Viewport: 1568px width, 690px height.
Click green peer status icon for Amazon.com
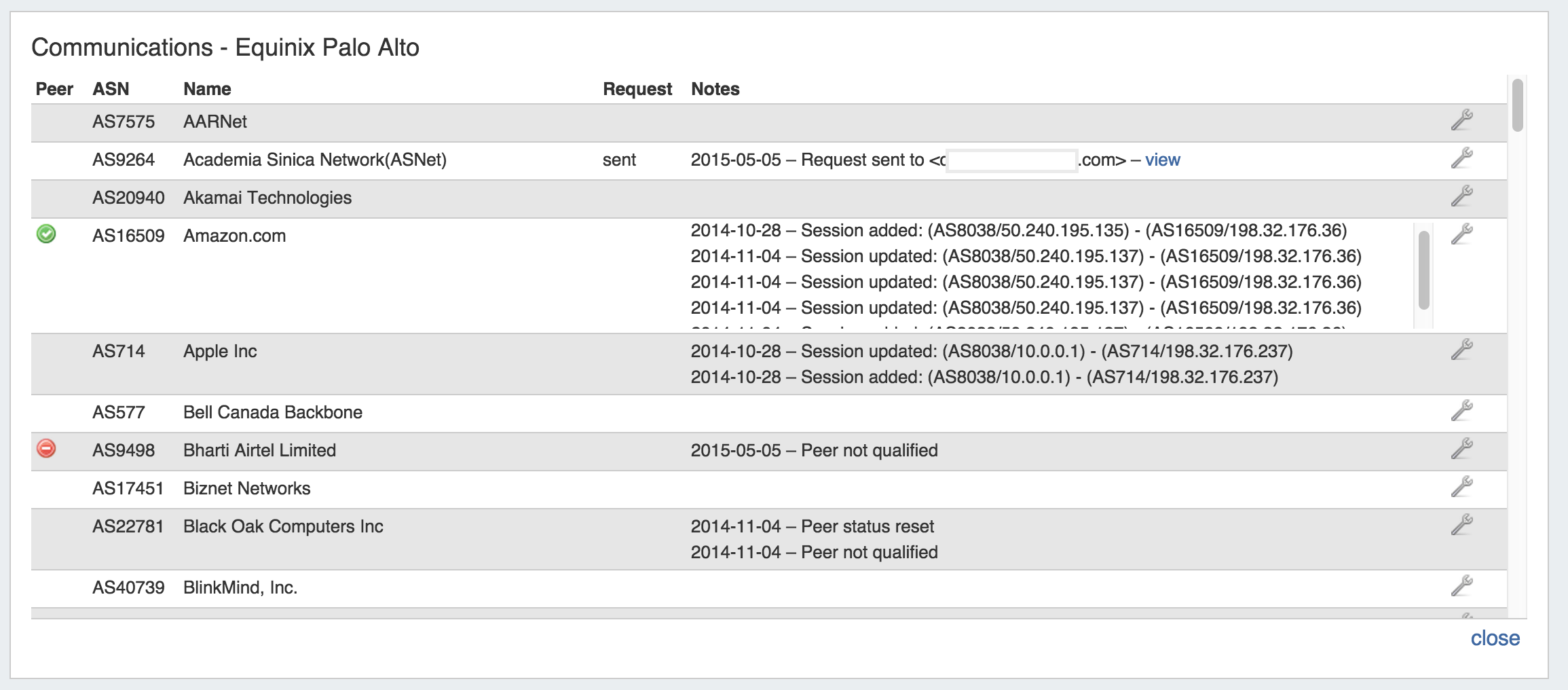(46, 234)
